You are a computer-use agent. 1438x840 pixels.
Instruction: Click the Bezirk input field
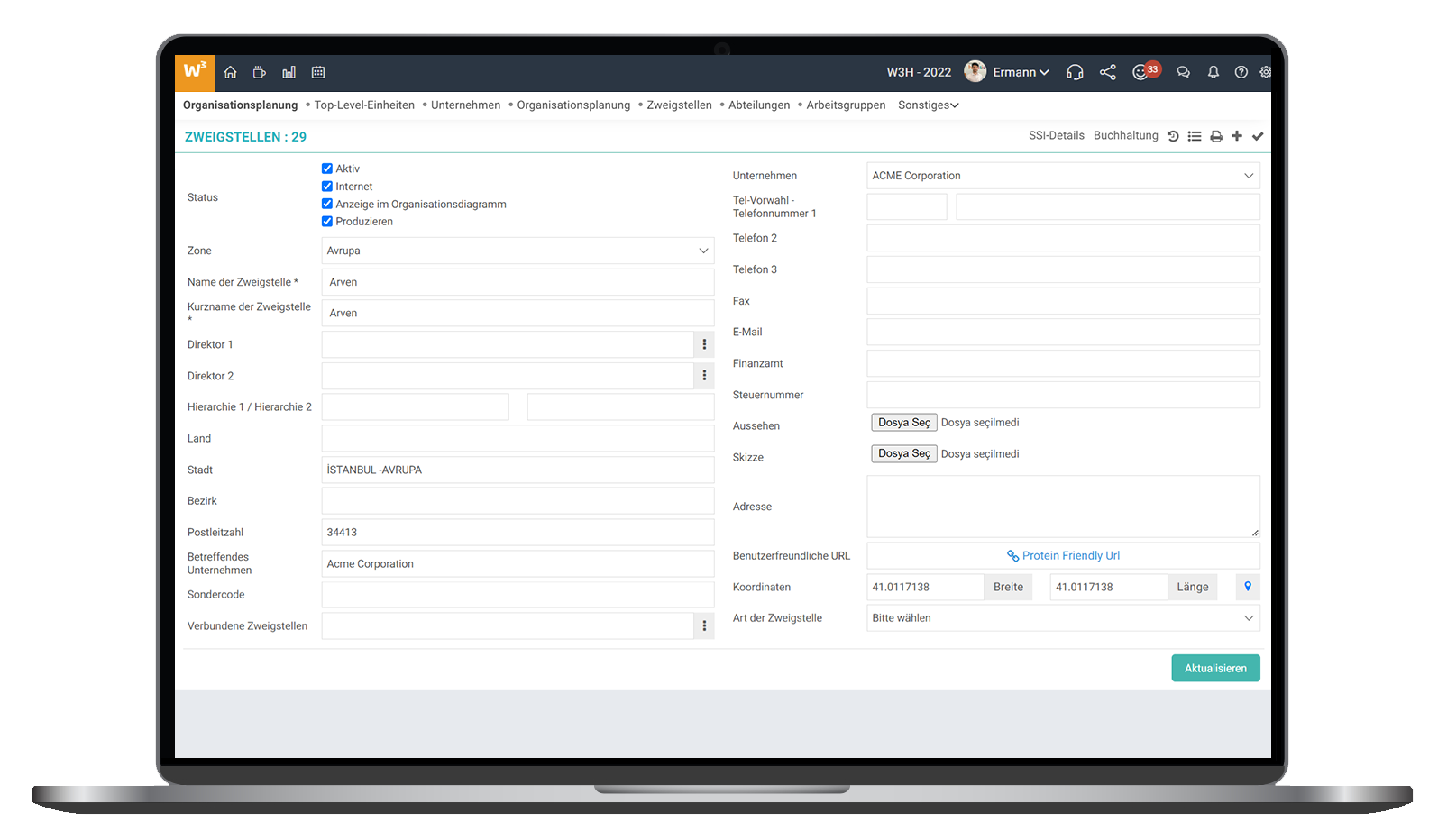click(x=517, y=501)
